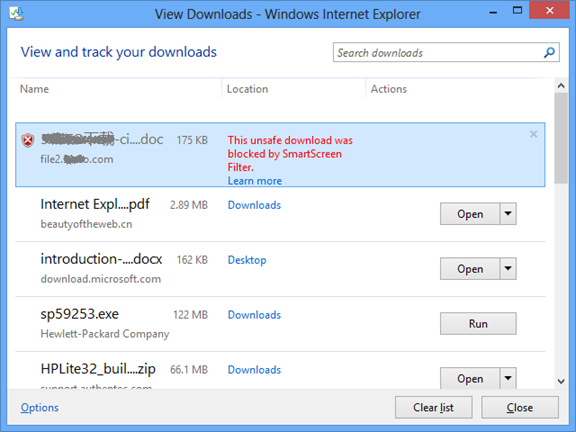Expand the Open dropdown for HPLite32_buil....zip
Viewport: 576px width, 432px height.
[x=508, y=378]
